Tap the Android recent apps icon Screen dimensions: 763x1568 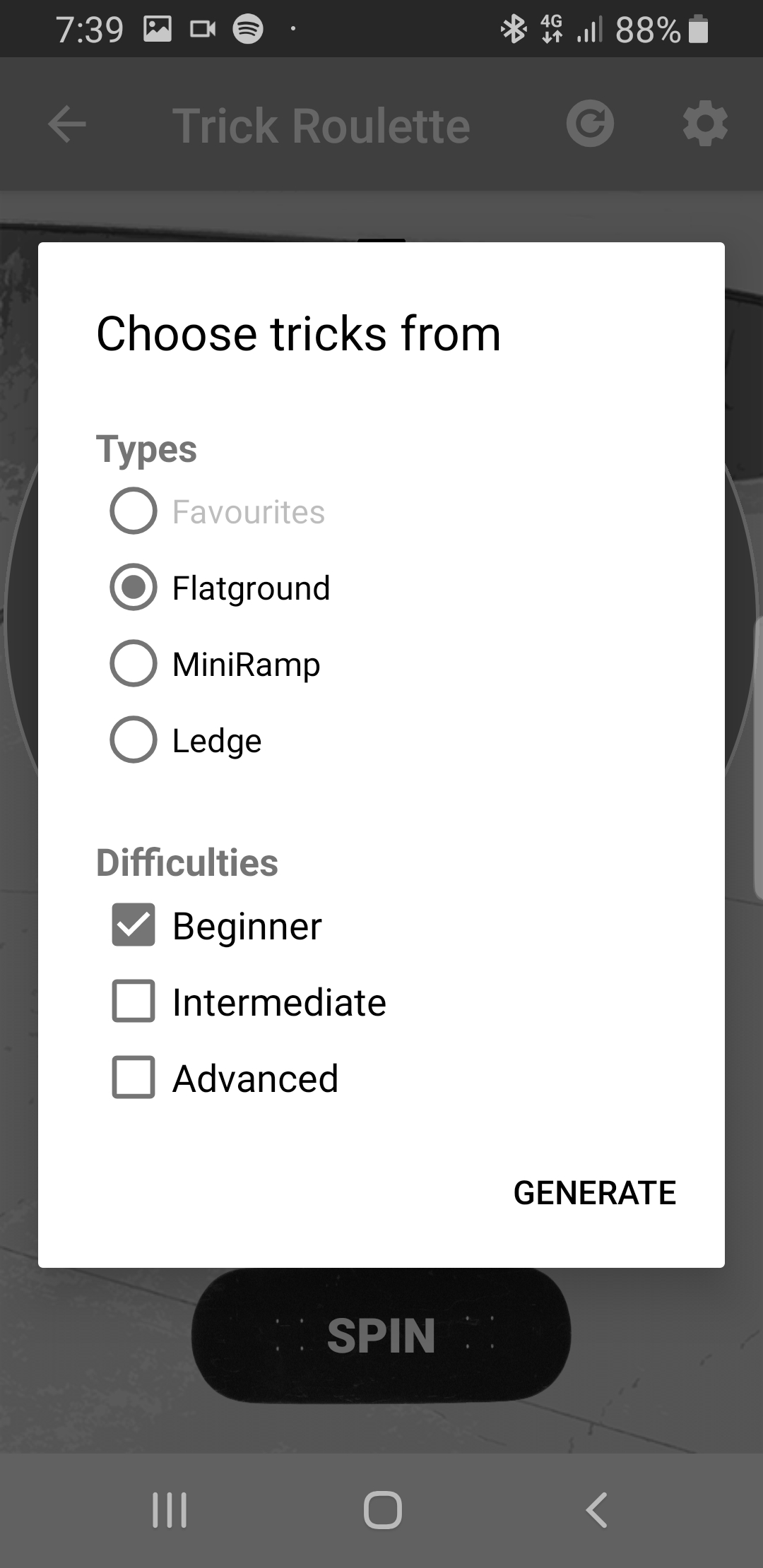click(170, 1509)
